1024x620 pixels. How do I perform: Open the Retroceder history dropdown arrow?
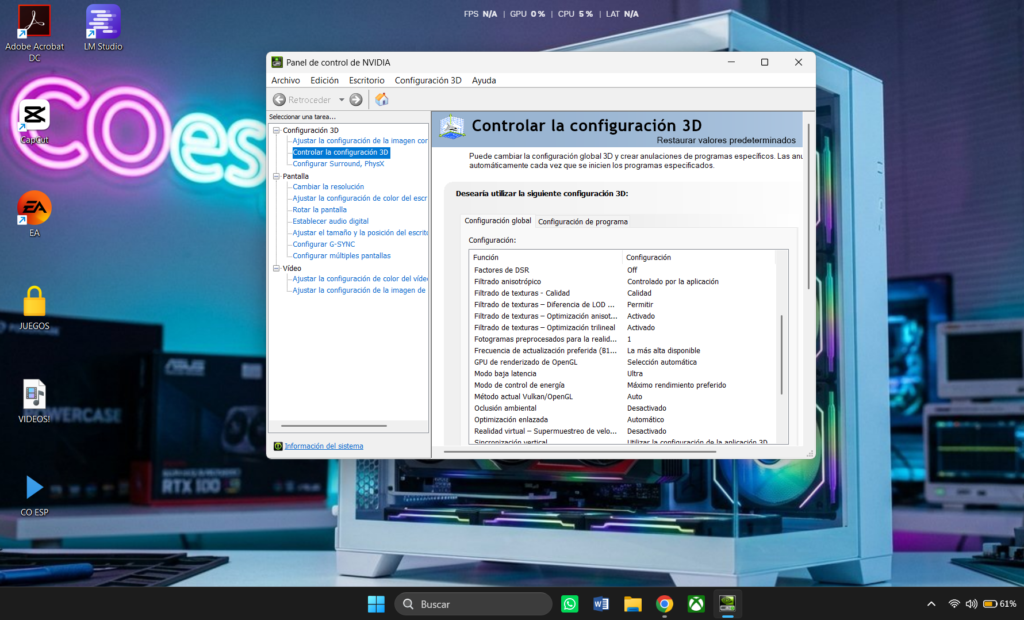pyautogui.click(x=341, y=100)
